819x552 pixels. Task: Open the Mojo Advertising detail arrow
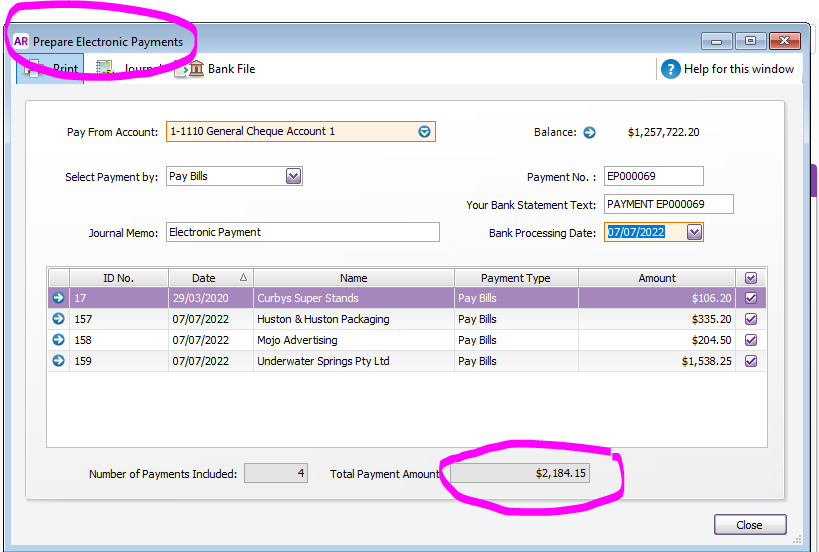click(x=58, y=340)
